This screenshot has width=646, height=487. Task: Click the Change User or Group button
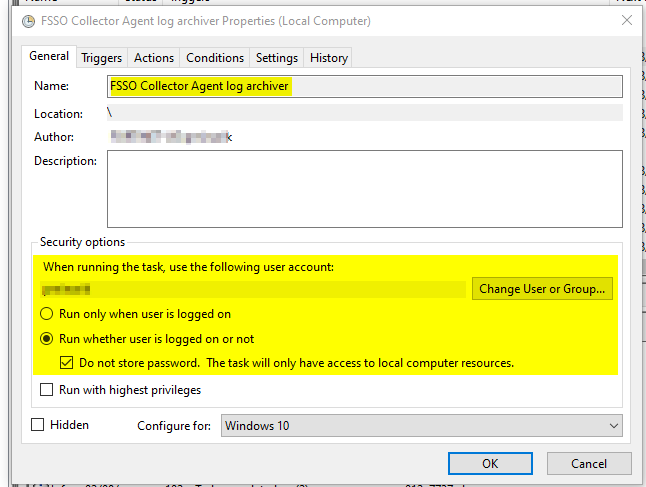coord(542,289)
